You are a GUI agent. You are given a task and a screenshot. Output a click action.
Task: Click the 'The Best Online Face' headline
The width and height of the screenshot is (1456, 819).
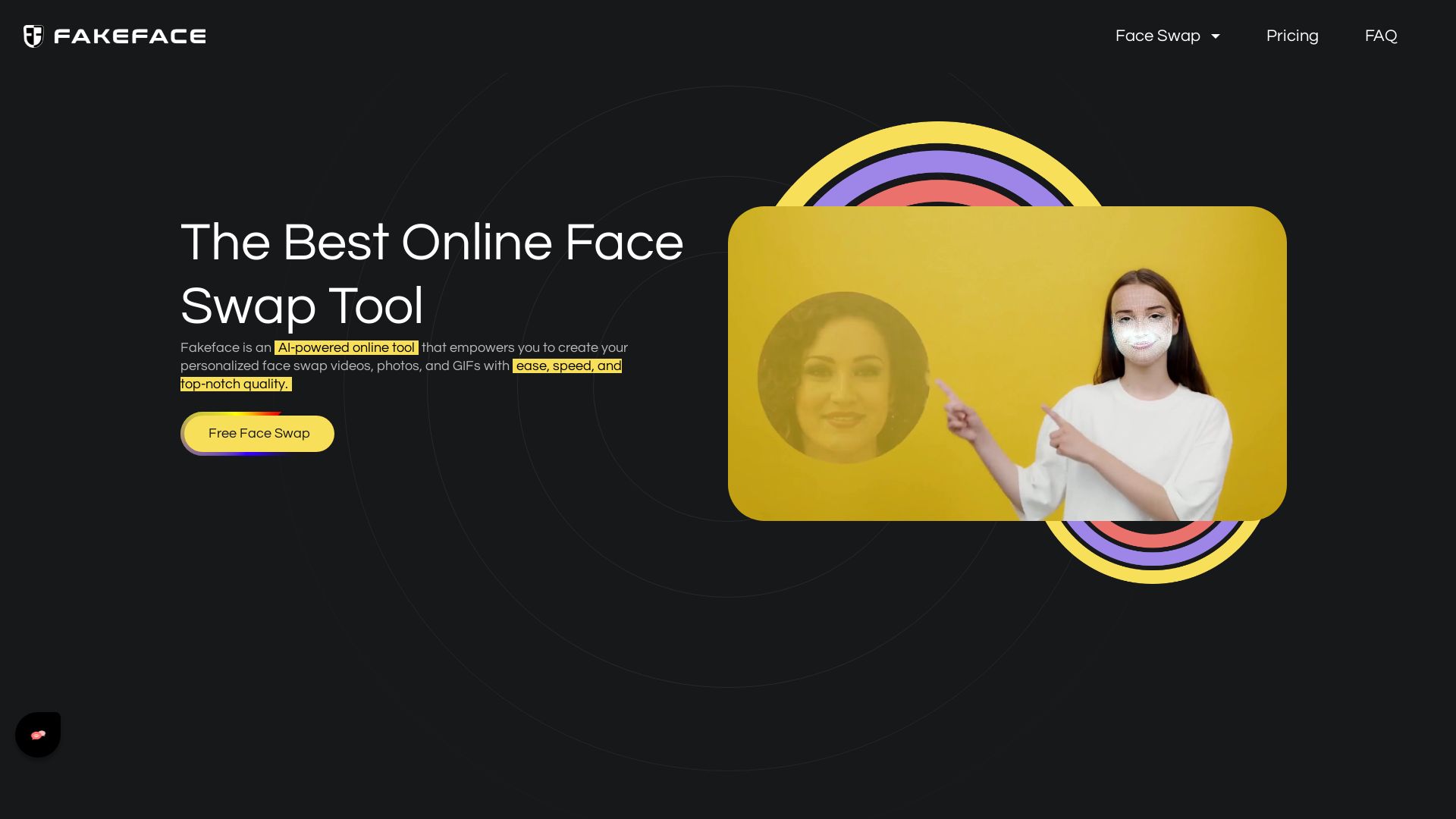tap(431, 243)
